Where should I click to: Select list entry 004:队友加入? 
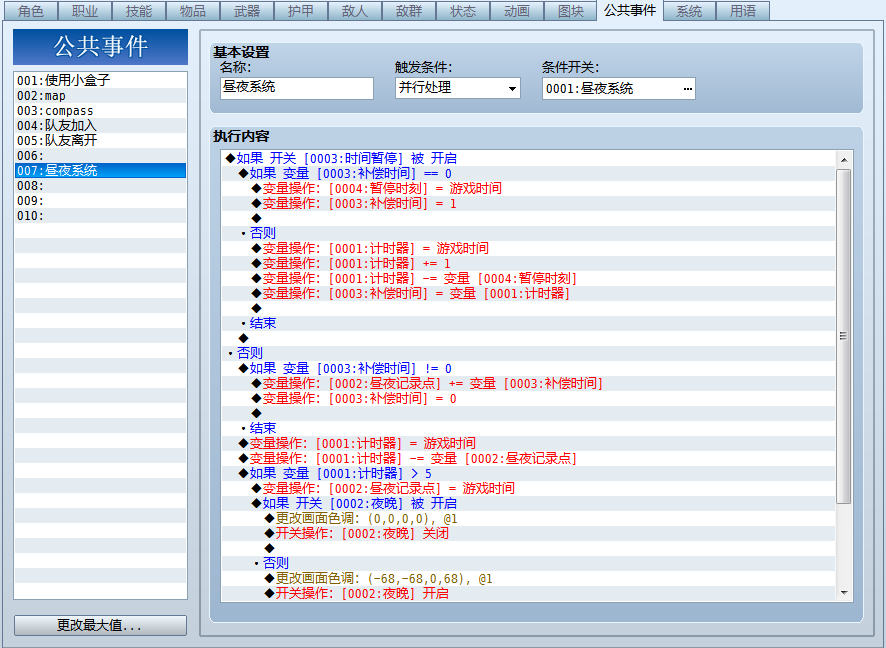point(101,125)
